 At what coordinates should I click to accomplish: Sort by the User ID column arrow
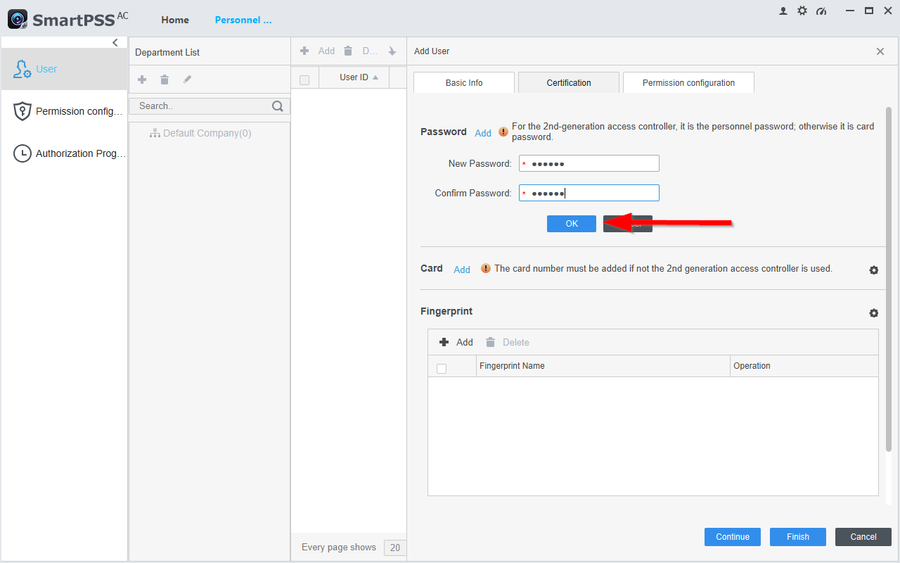[x=376, y=78]
